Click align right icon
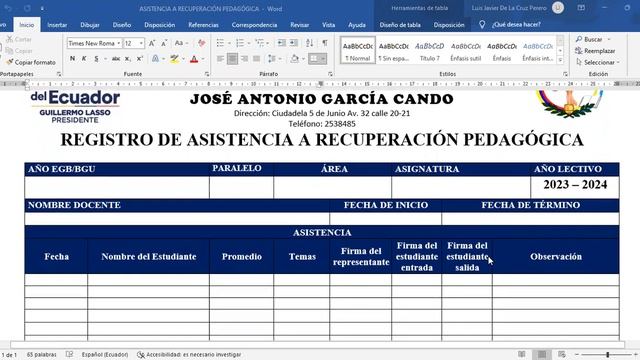 tap(244, 59)
